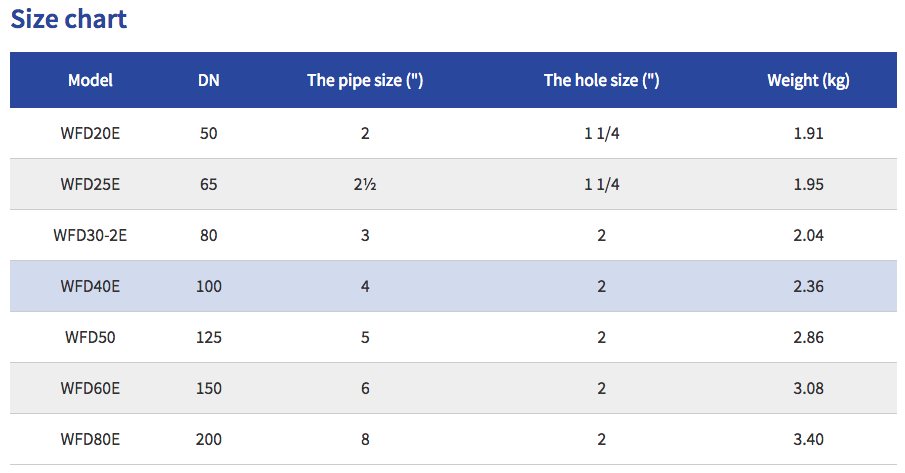Select the WFD50 model cell
The image size is (905, 473).
coord(90,337)
